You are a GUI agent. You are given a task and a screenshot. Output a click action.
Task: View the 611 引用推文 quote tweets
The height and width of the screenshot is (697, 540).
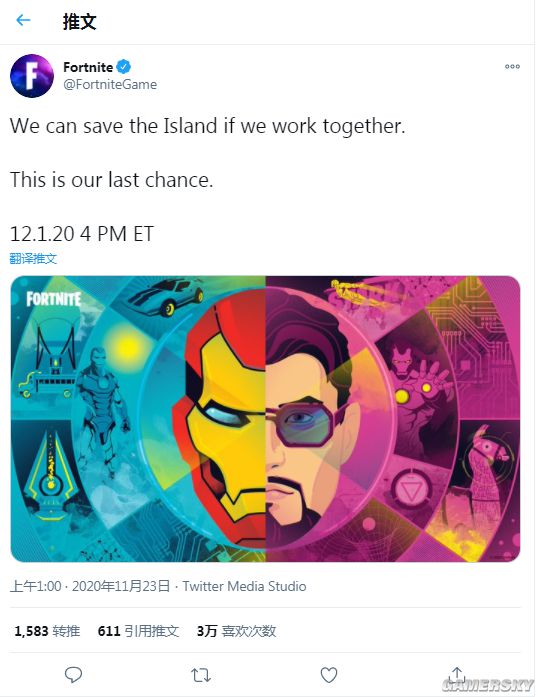tap(138, 631)
